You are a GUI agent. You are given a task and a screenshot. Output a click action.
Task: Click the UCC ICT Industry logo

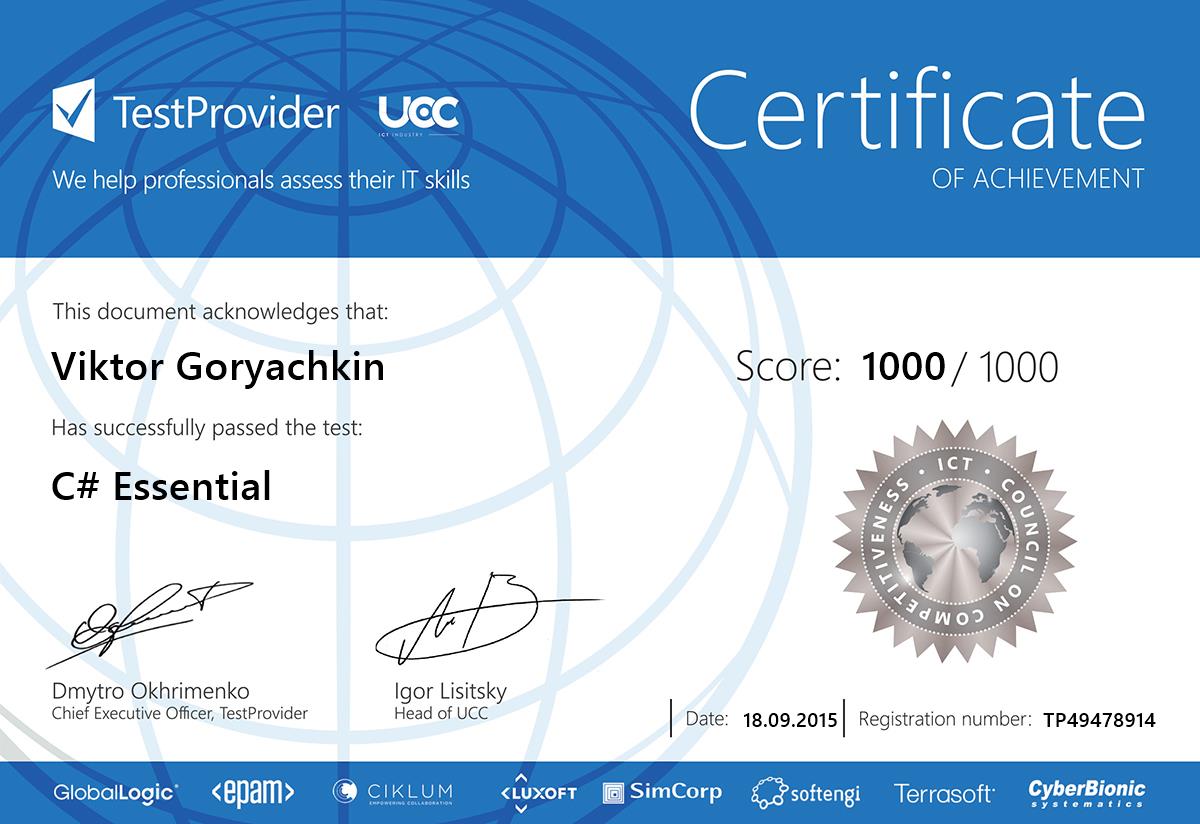[x=419, y=115]
